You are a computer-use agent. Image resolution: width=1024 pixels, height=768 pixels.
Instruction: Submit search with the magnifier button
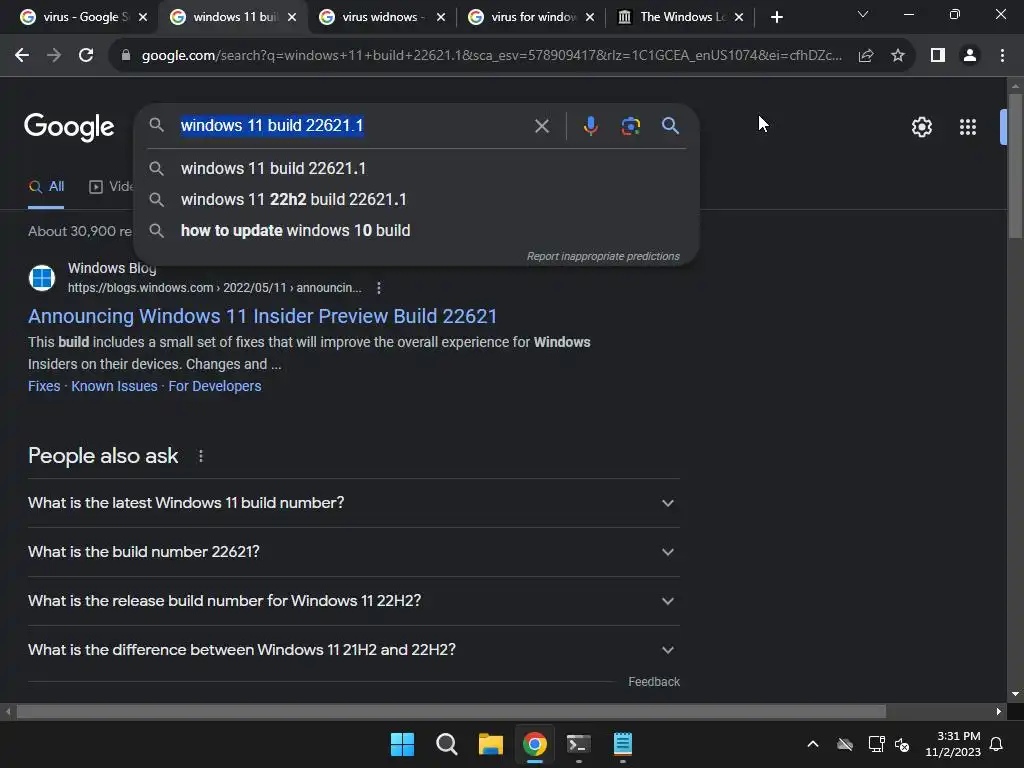coord(670,126)
